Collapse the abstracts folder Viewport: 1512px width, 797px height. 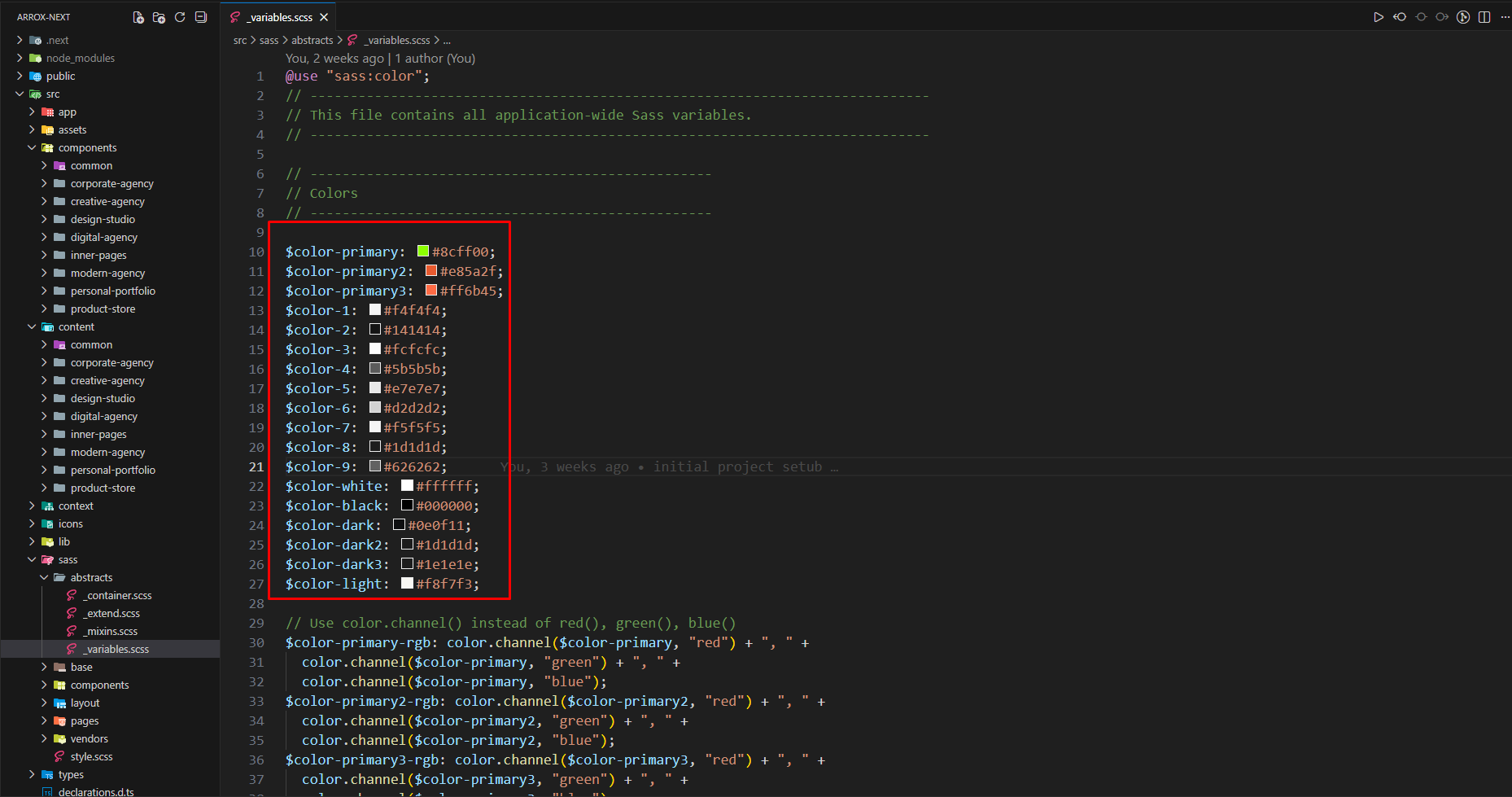91,577
